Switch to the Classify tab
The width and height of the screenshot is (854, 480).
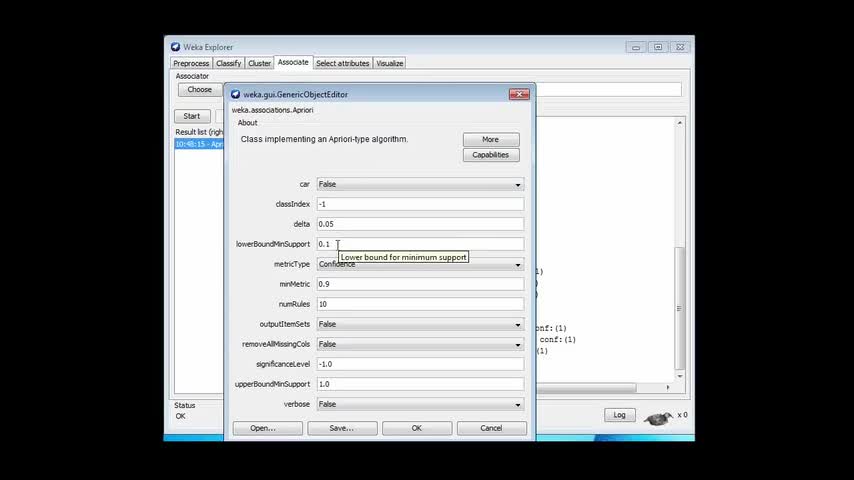pos(229,63)
